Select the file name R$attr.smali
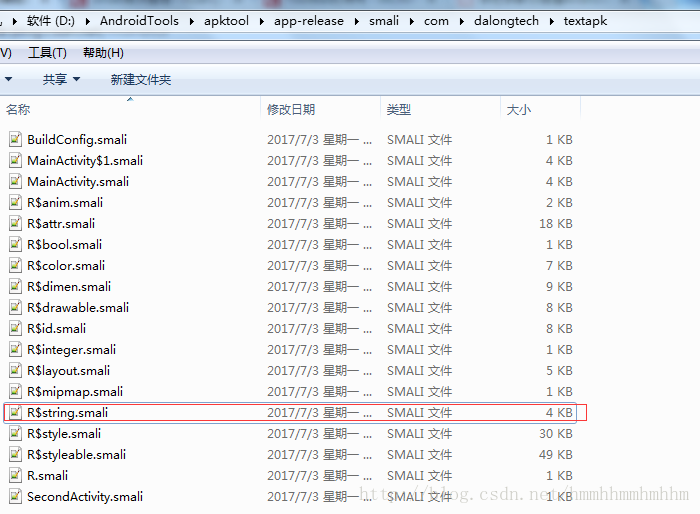 pos(61,224)
